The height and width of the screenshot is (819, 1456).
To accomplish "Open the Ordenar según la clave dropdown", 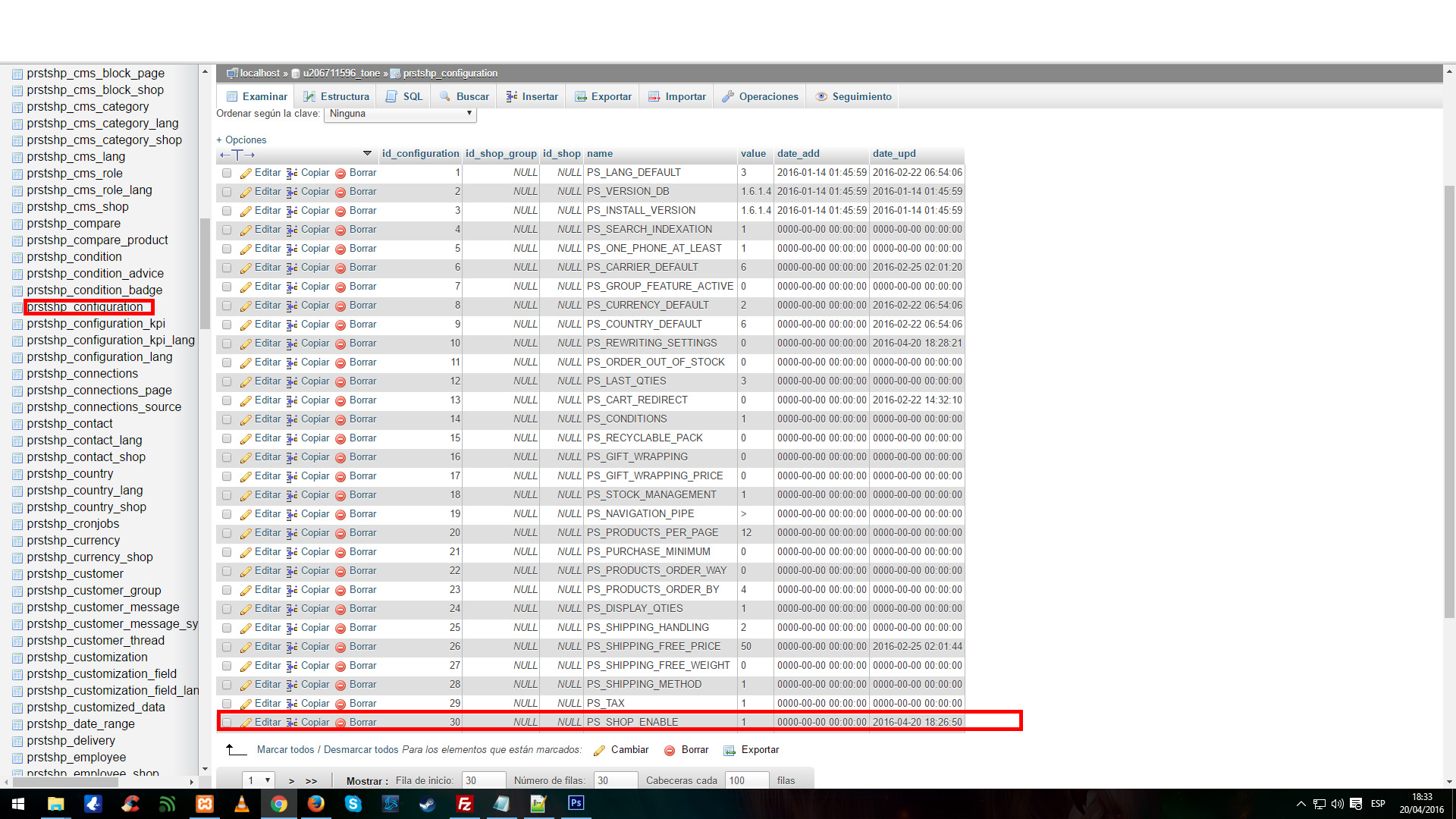I will pyautogui.click(x=400, y=114).
